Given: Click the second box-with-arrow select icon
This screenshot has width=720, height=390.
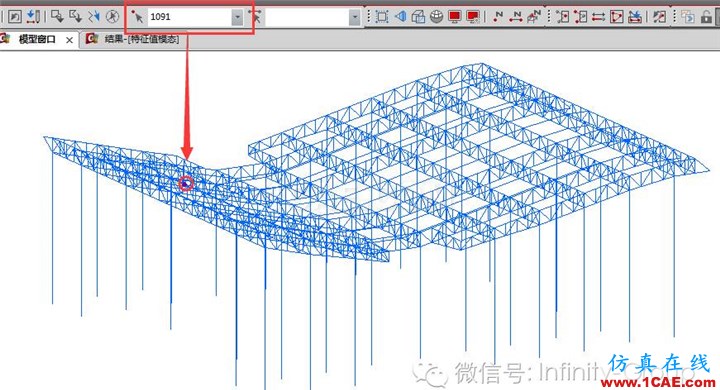Looking at the screenshot, I should (75, 17).
